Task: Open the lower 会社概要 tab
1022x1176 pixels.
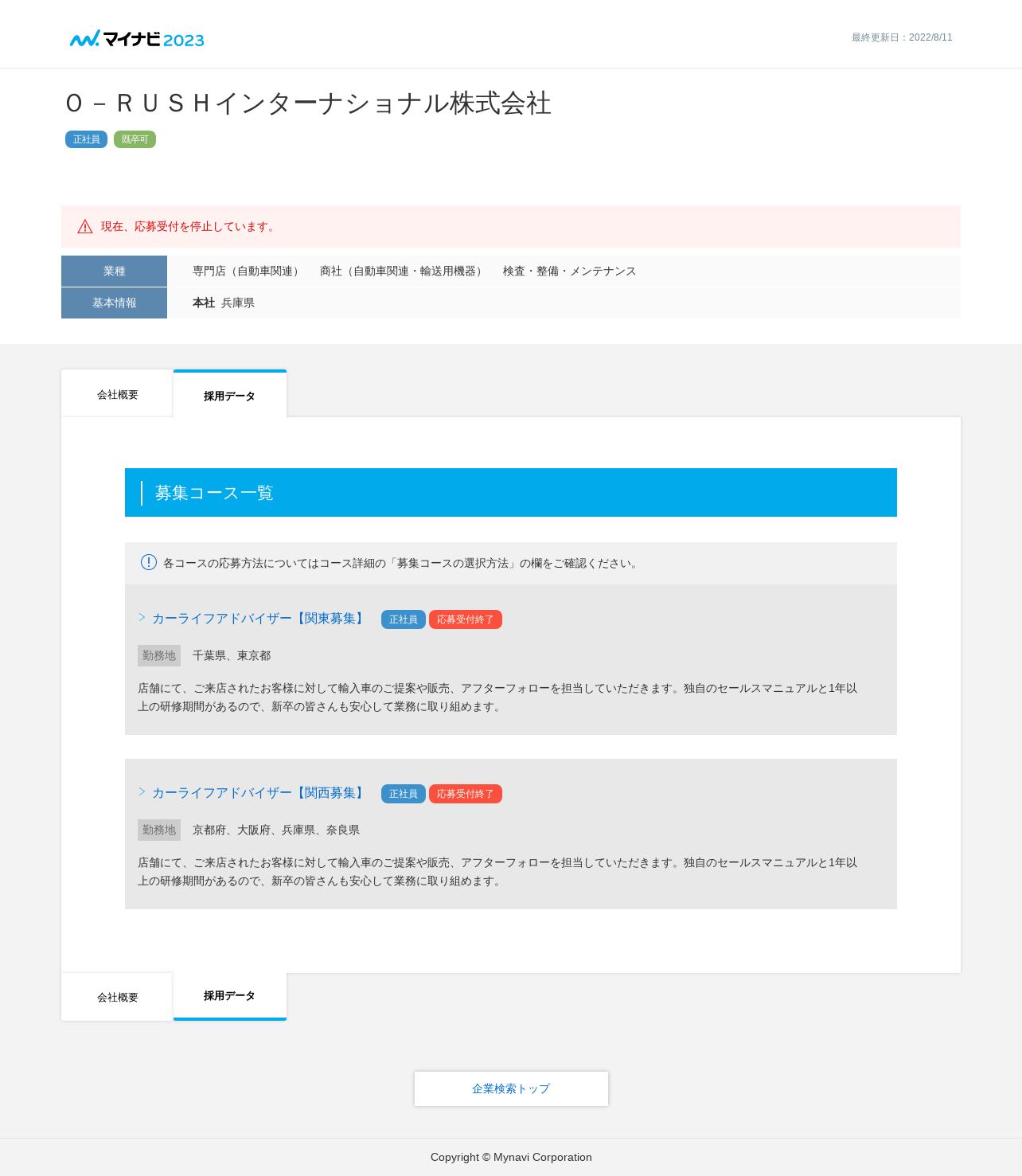Action: click(117, 997)
